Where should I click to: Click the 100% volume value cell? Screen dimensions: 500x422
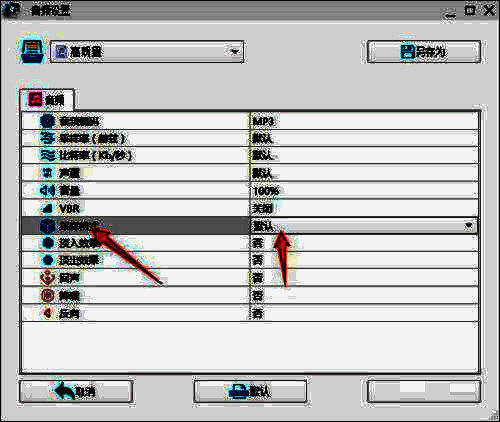(x=364, y=191)
